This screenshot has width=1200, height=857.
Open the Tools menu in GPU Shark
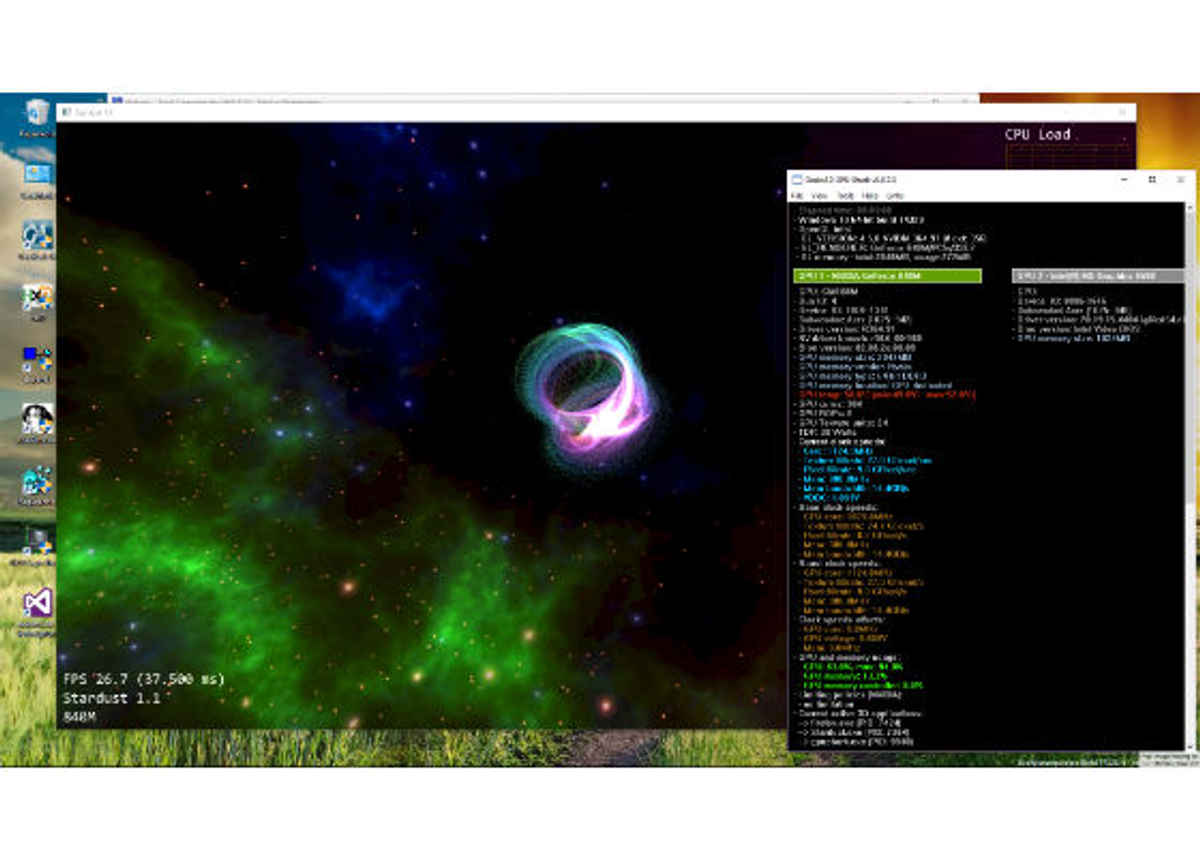845,196
